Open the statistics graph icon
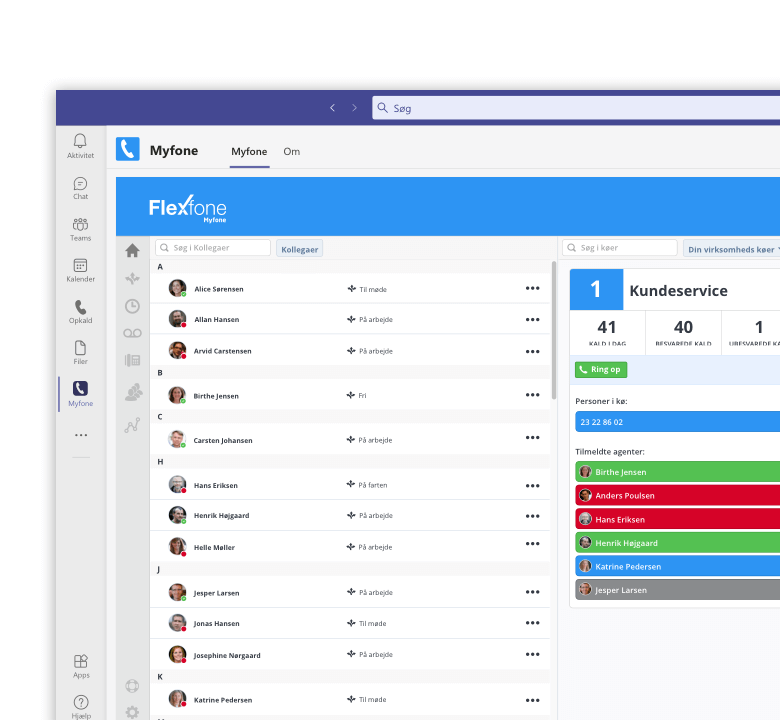Image resolution: width=780 pixels, height=720 pixels. (132, 425)
